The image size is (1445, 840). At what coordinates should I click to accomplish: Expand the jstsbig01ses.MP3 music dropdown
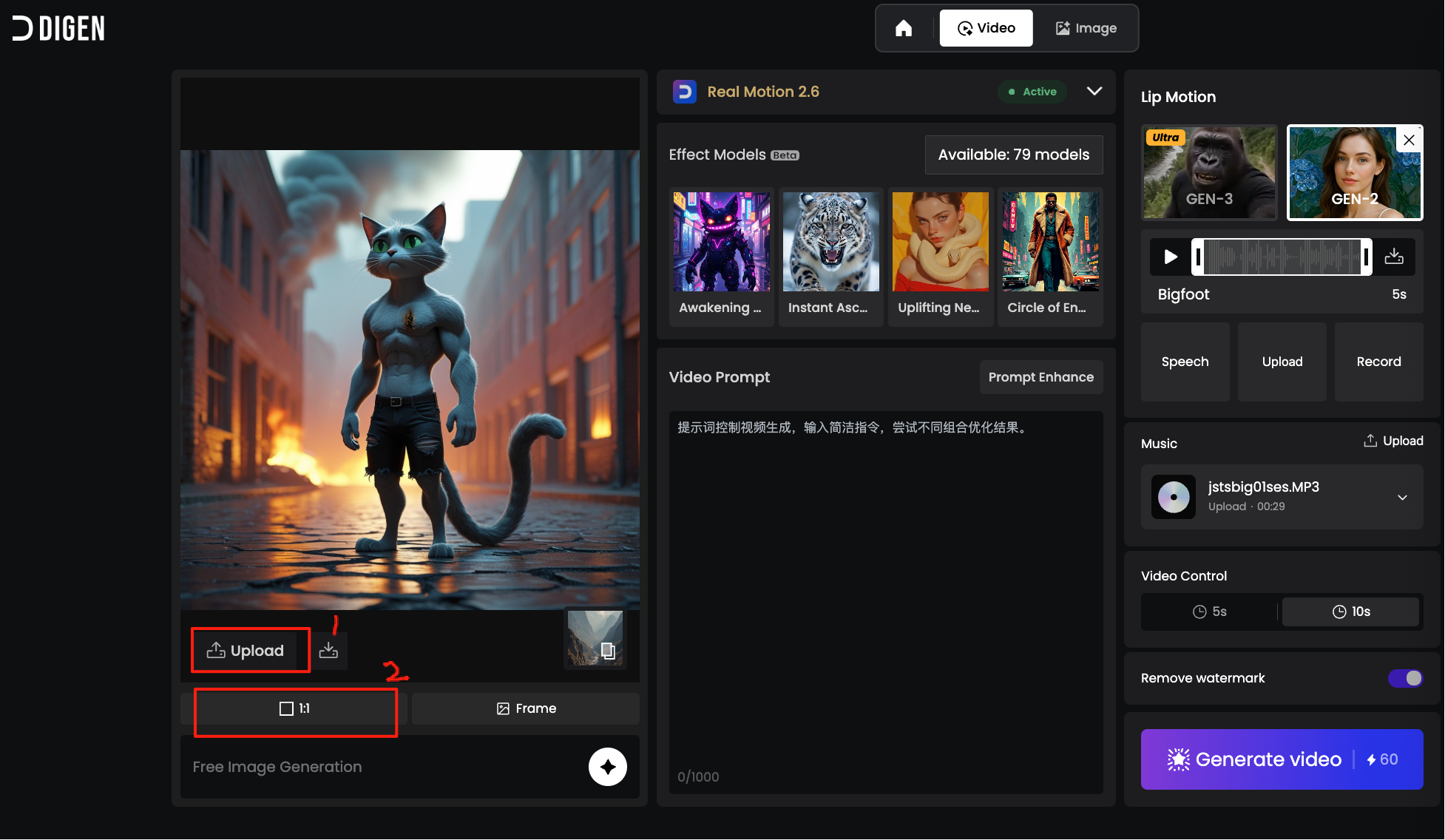1402,498
